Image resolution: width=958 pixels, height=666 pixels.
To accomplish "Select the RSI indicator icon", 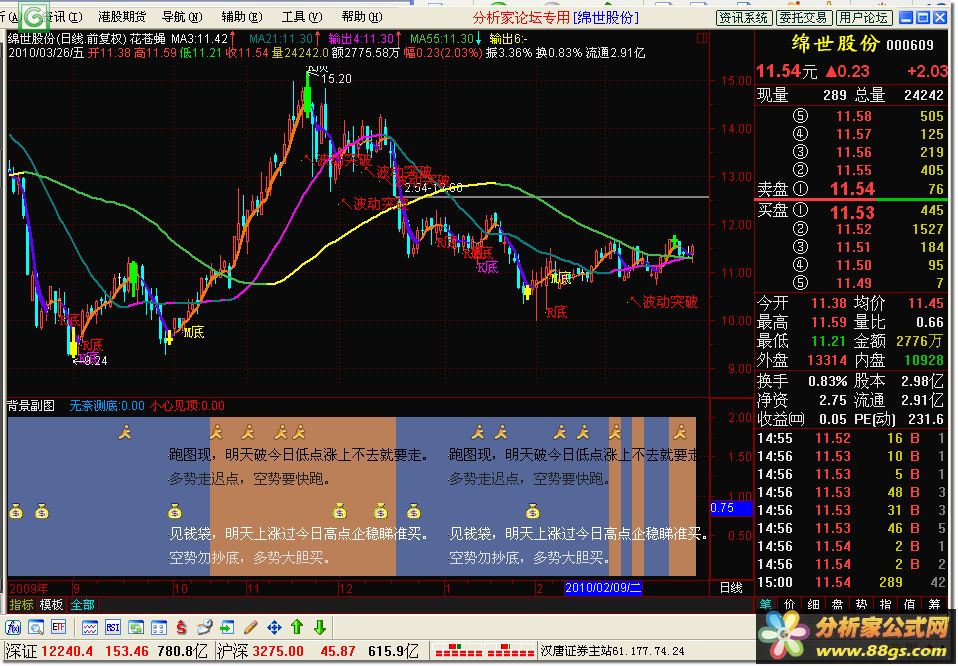I will [112, 628].
